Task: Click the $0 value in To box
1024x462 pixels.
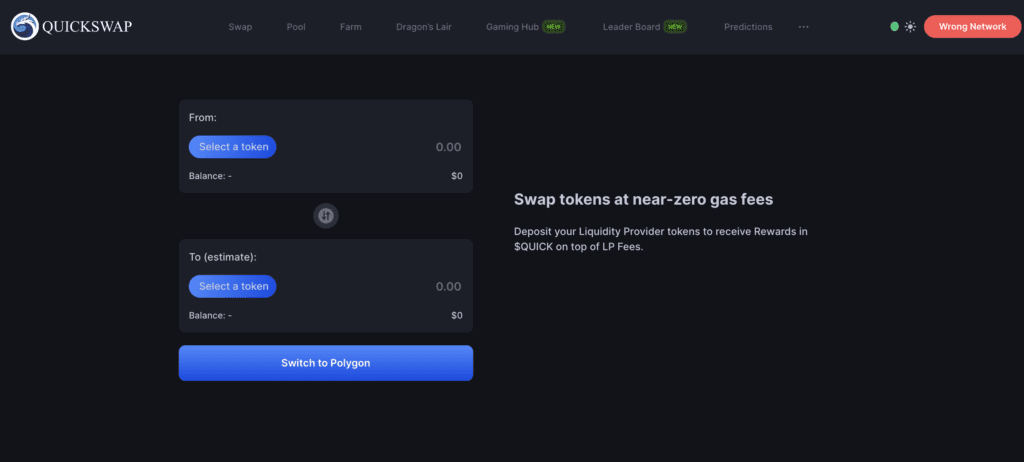Action: click(456, 315)
